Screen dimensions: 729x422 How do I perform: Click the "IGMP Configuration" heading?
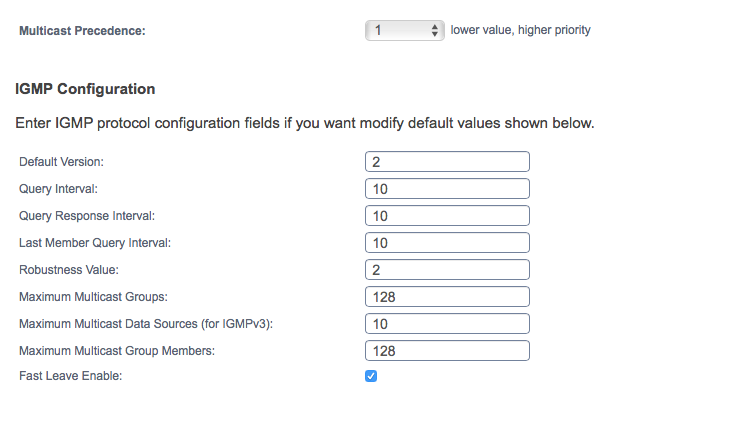85,89
